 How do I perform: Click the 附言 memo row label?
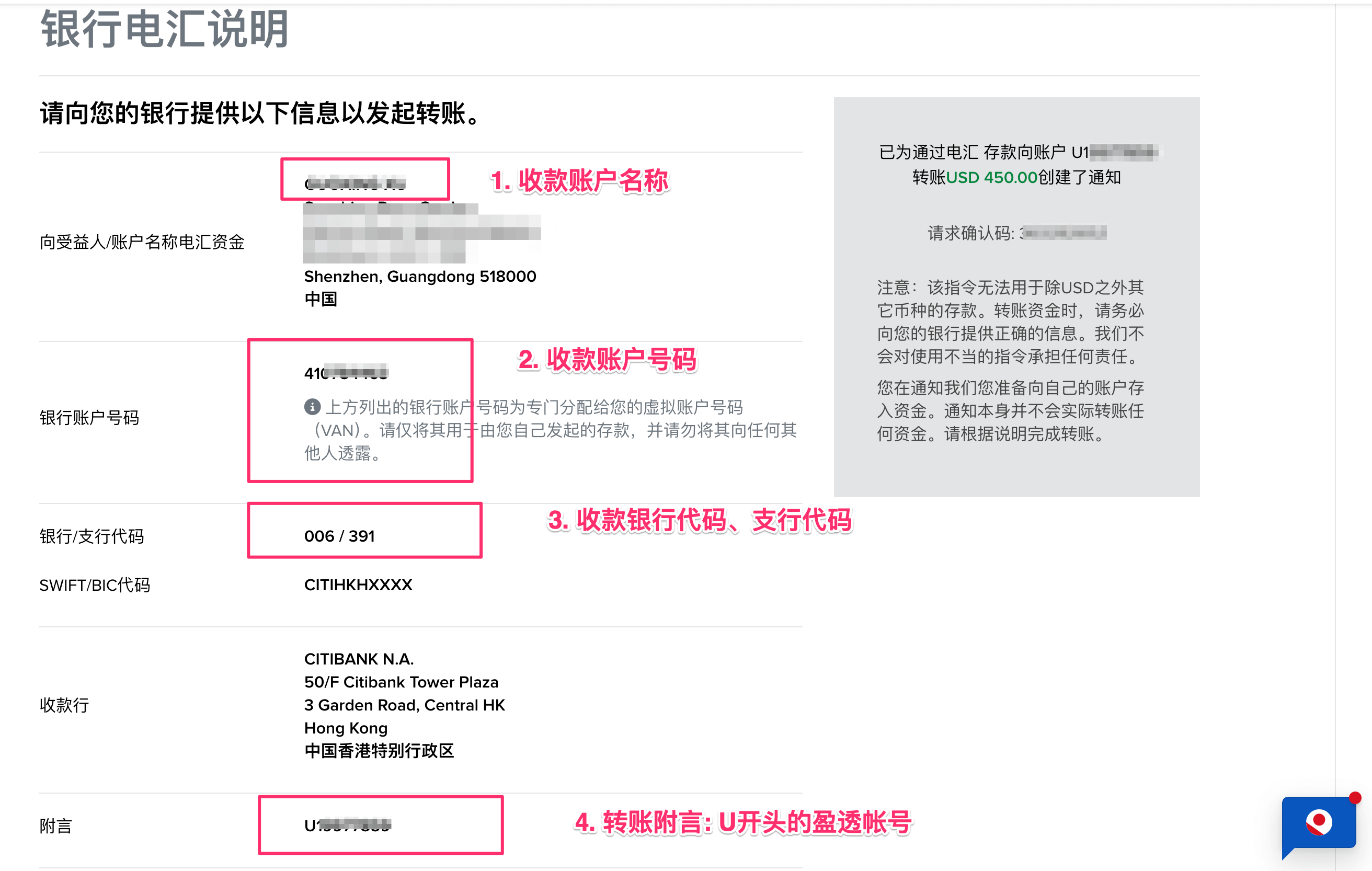pyautogui.click(x=56, y=826)
